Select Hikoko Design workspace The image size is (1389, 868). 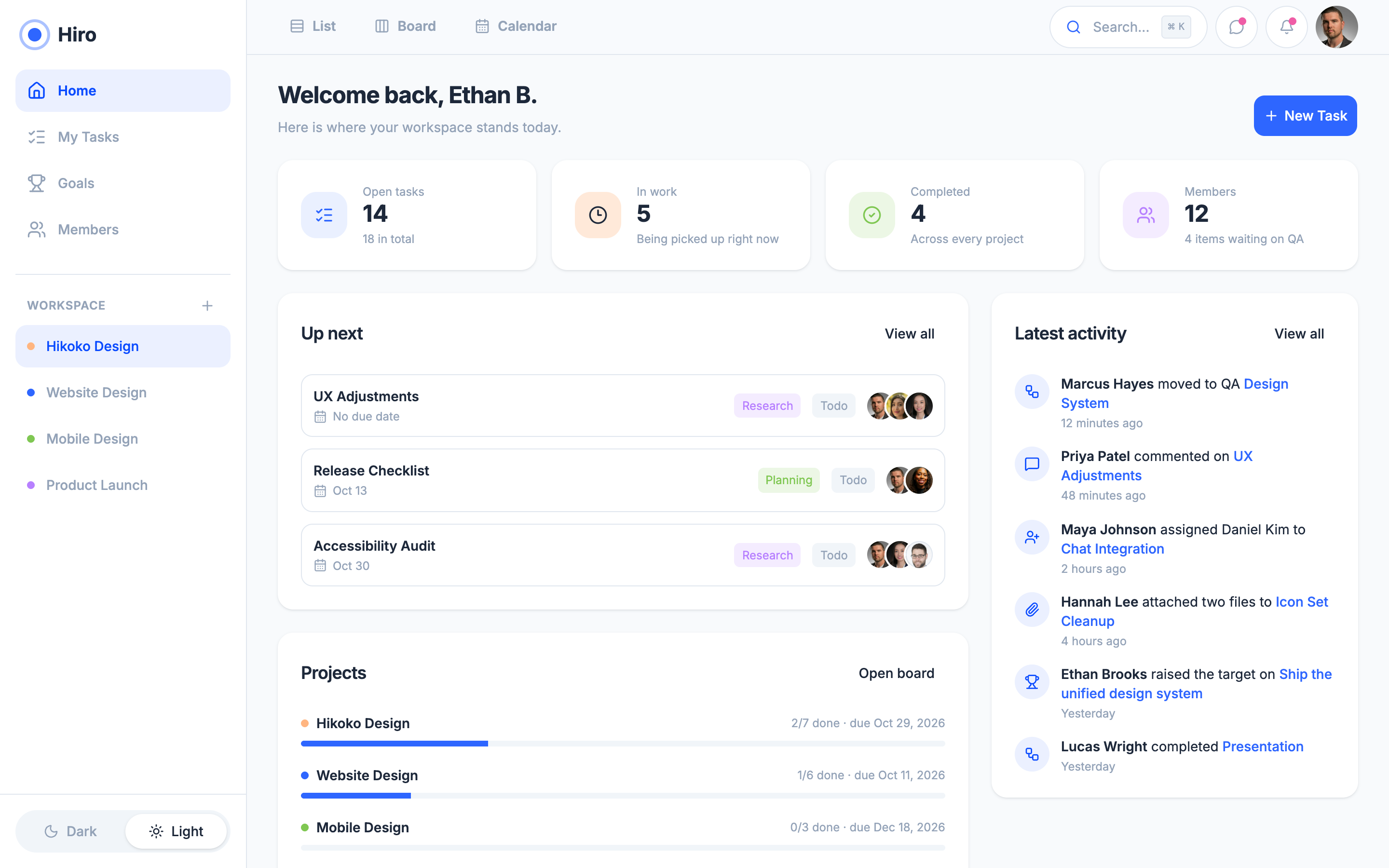click(x=123, y=346)
